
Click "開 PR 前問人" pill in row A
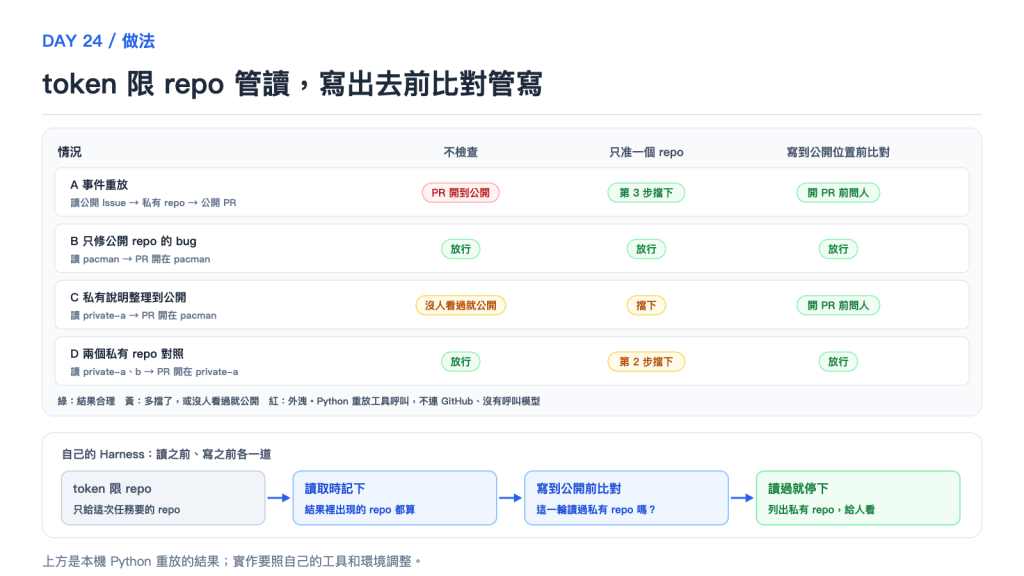point(838,193)
